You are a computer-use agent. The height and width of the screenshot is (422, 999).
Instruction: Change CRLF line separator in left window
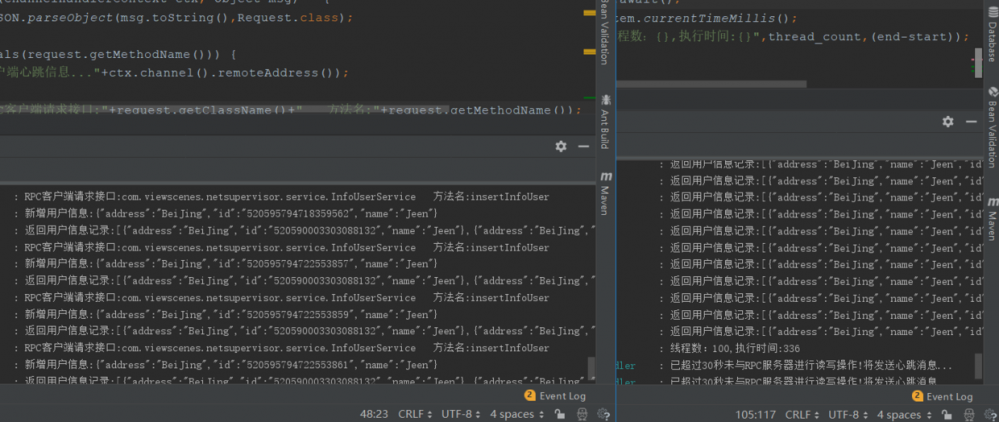tap(411, 414)
